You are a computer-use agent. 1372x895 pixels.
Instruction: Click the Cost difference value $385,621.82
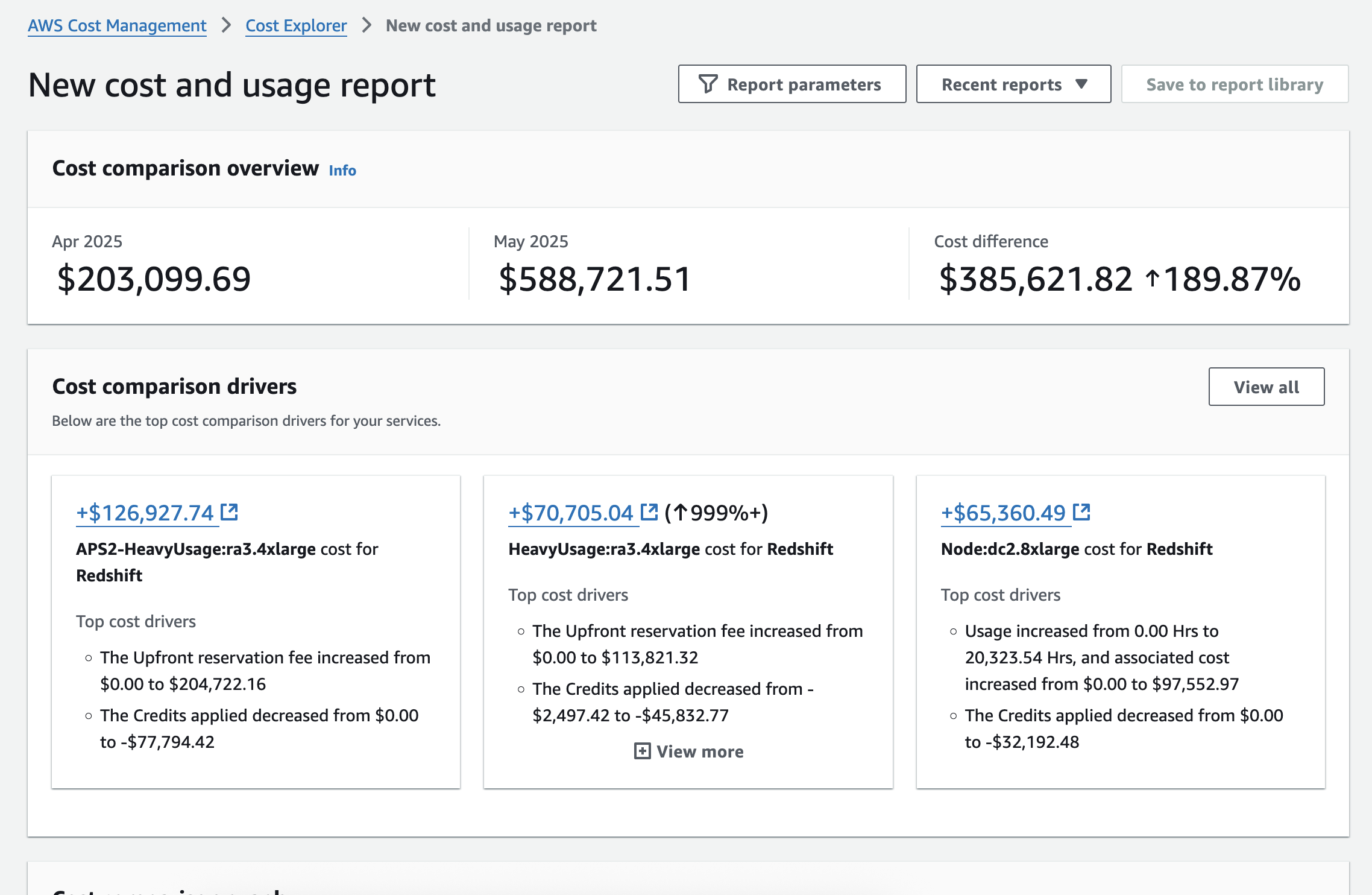(x=1035, y=279)
